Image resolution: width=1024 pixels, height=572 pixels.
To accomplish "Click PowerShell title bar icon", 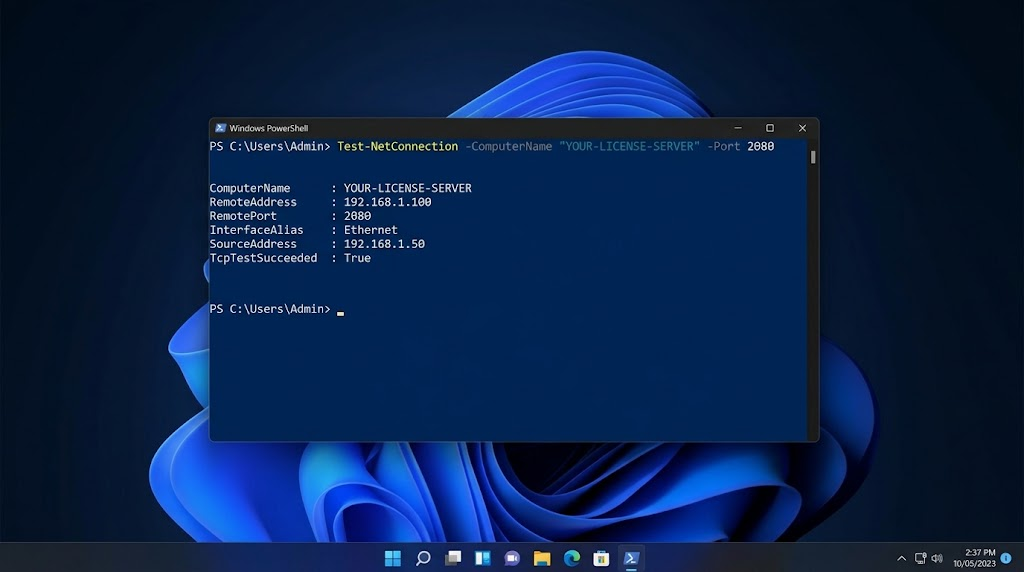I will click(220, 128).
